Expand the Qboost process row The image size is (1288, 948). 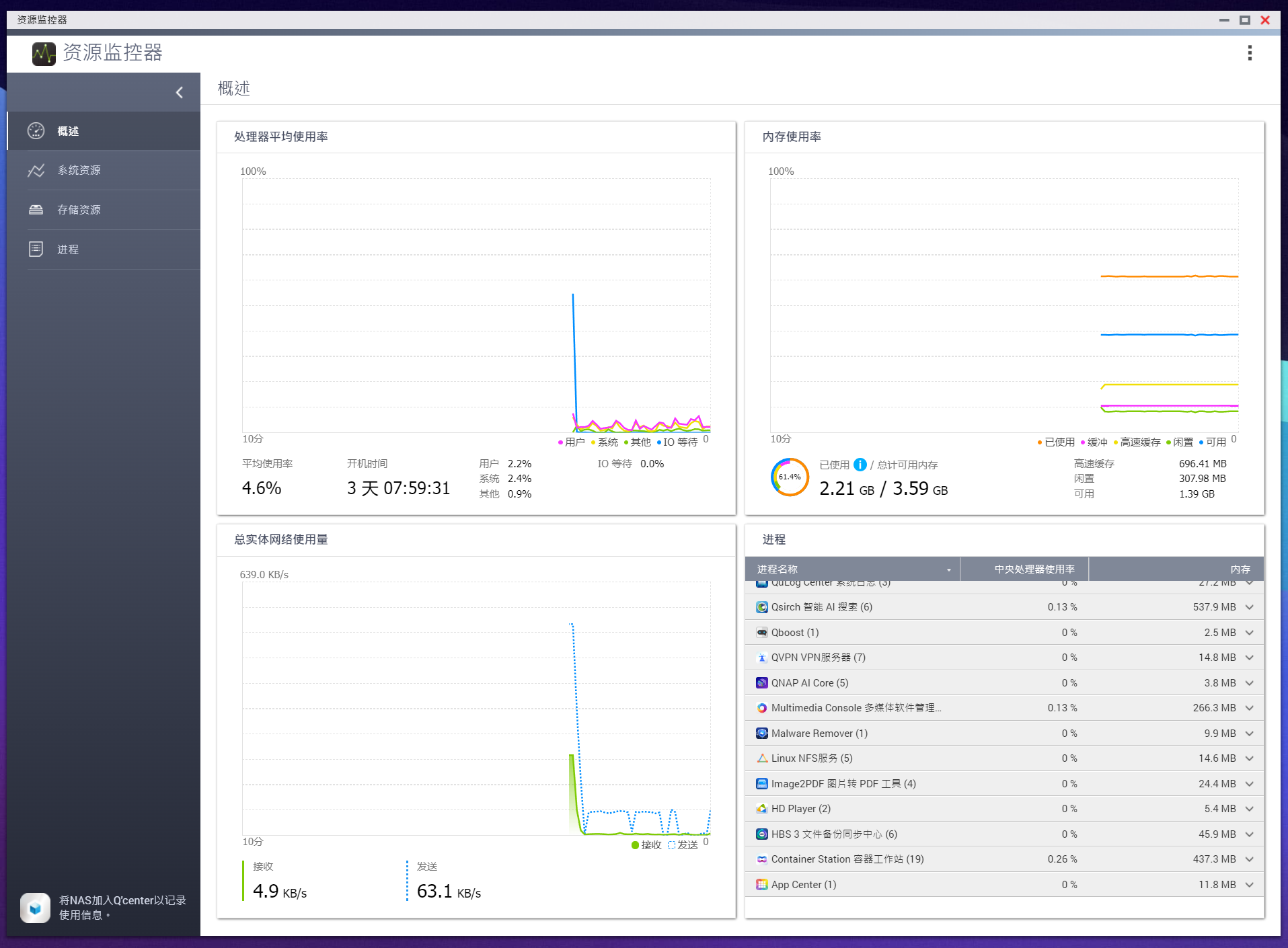pyautogui.click(x=1250, y=633)
